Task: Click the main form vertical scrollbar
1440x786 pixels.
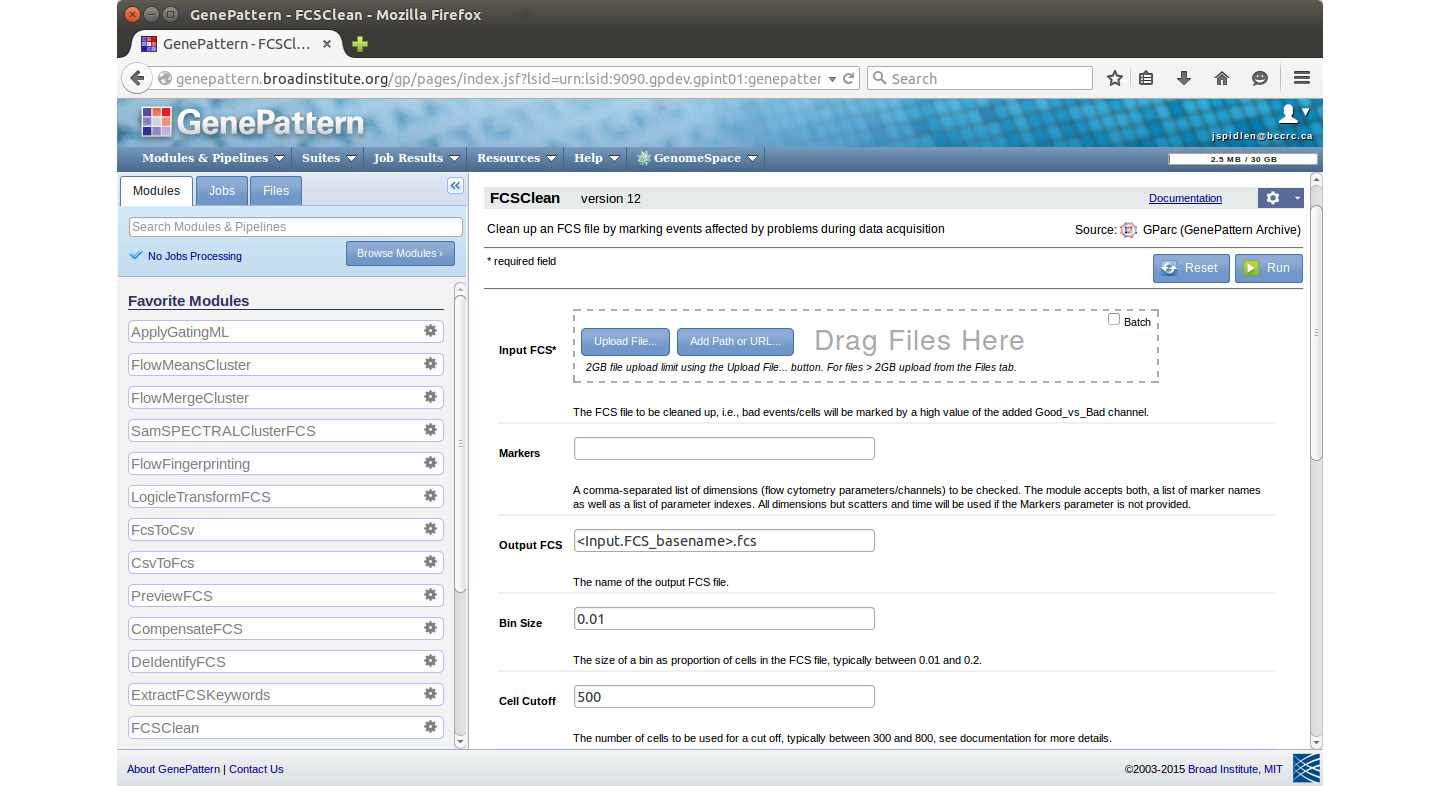Action: 1316,332
